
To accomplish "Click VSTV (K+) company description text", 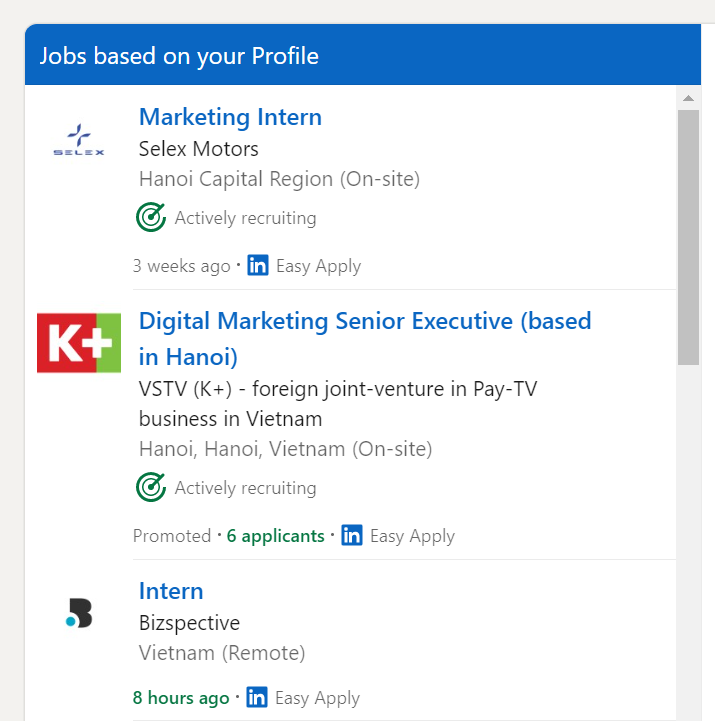I will [x=338, y=404].
